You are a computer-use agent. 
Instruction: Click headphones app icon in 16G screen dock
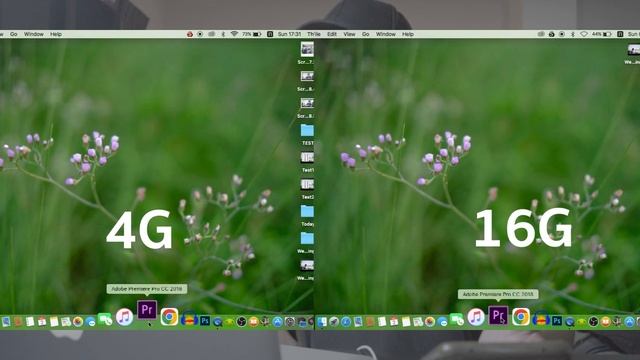[541, 319]
